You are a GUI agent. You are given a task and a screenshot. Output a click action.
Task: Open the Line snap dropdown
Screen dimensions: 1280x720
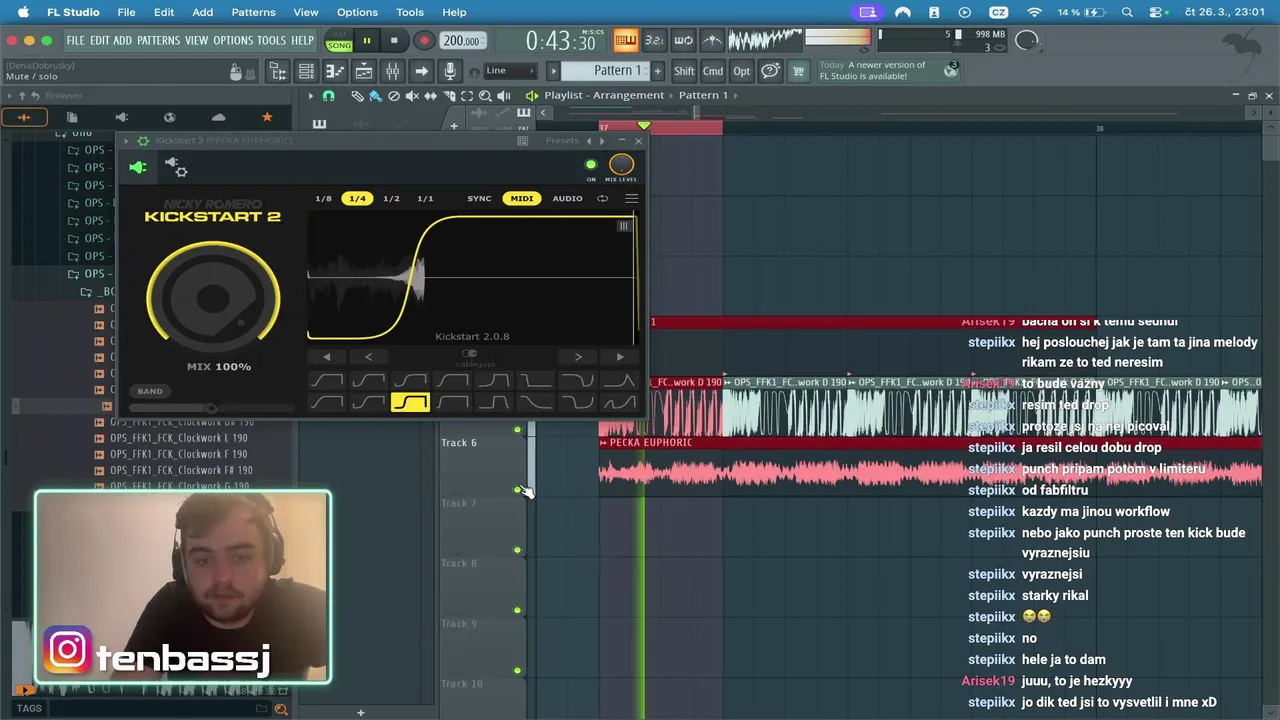[x=510, y=71]
